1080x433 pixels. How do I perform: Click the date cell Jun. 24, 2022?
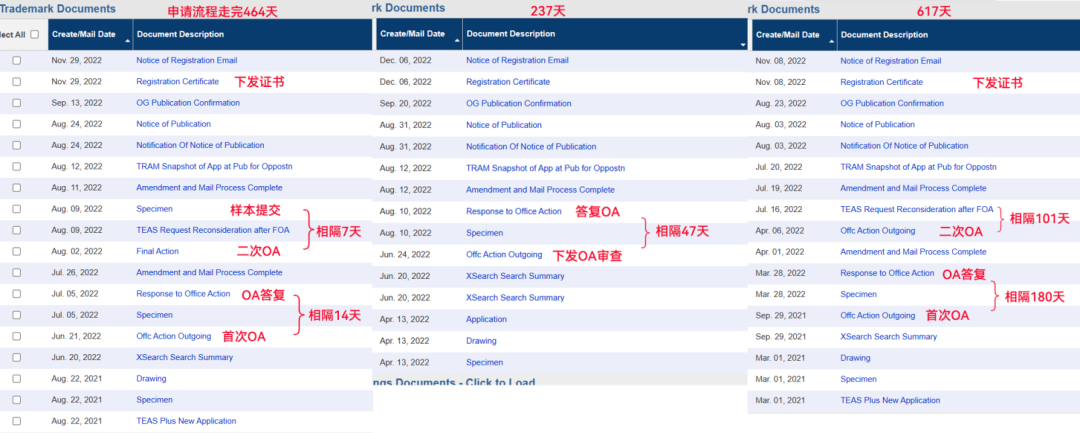(404, 255)
